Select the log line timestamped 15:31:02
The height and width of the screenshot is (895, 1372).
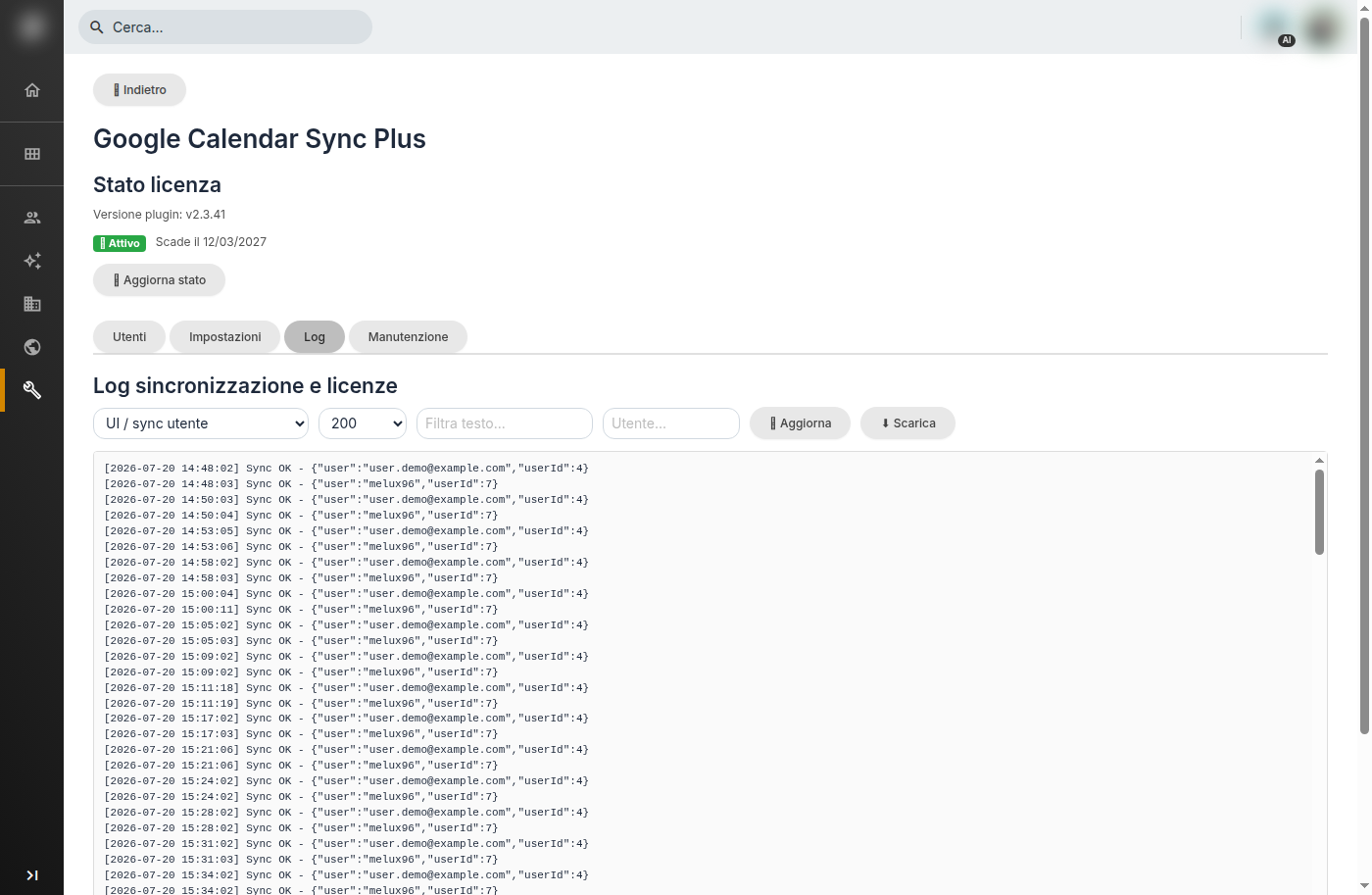click(347, 844)
